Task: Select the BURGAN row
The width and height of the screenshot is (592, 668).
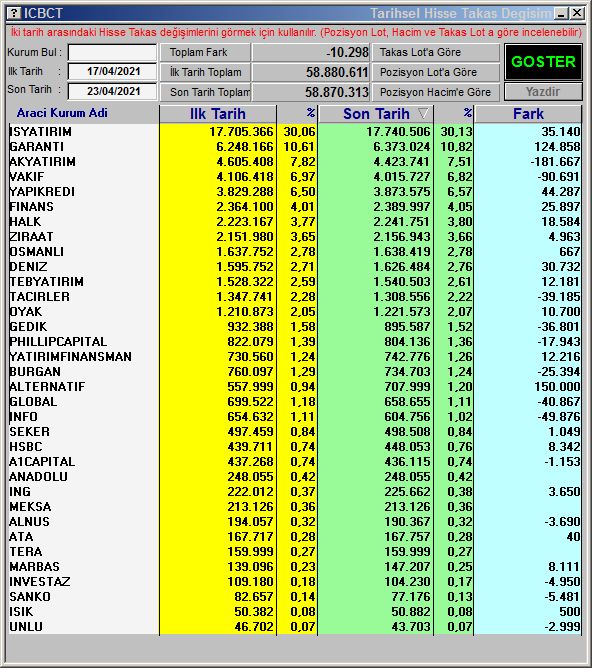Action: click(x=295, y=371)
